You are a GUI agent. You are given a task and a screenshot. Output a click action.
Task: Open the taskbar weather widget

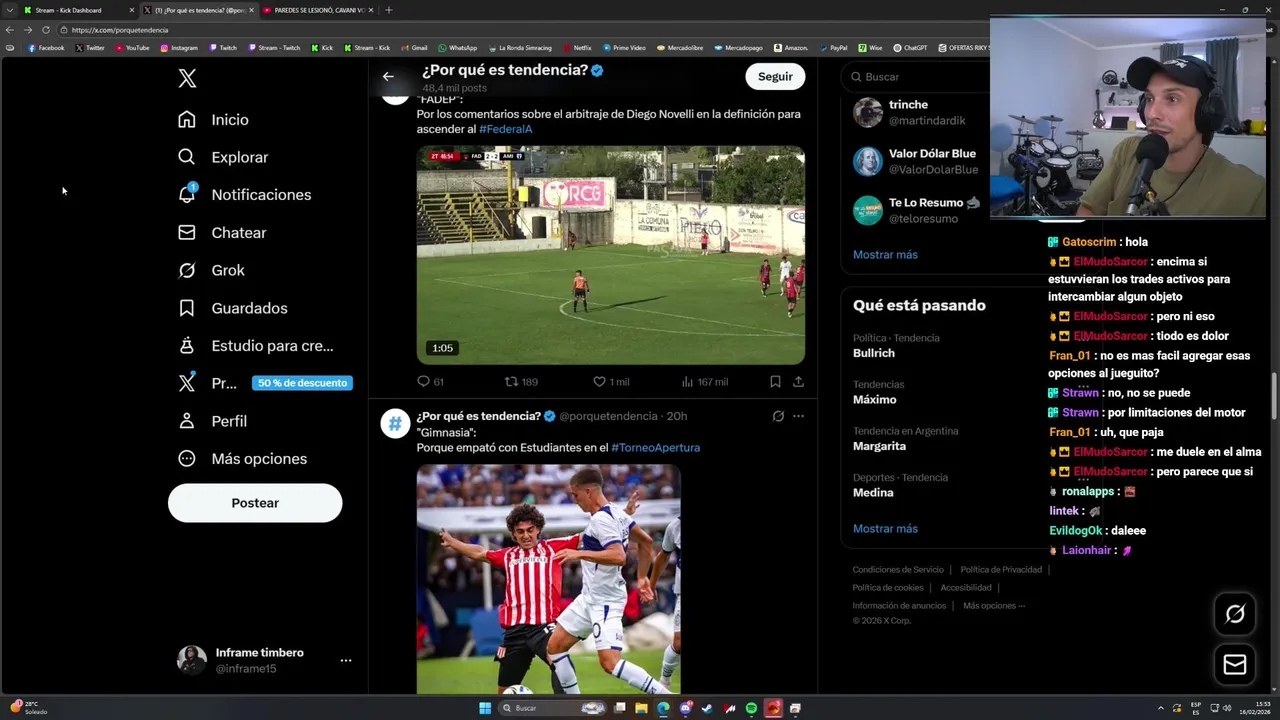pyautogui.click(x=29, y=708)
